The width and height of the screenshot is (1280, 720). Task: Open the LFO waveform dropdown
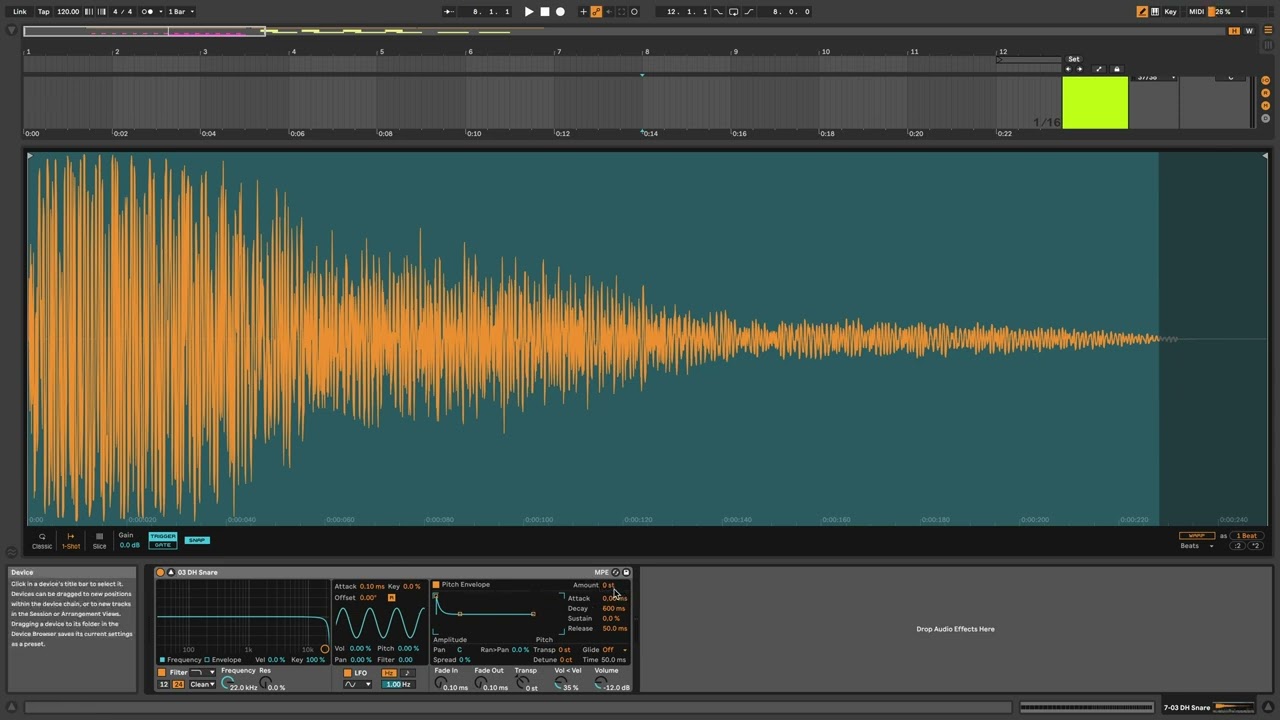pyautogui.click(x=355, y=684)
